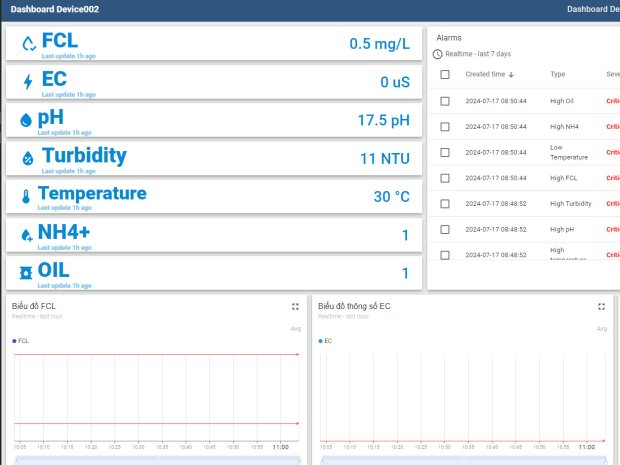The height and width of the screenshot is (465, 620).
Task: Select the High NH4 alarm checkbox
Action: pyautogui.click(x=445, y=127)
